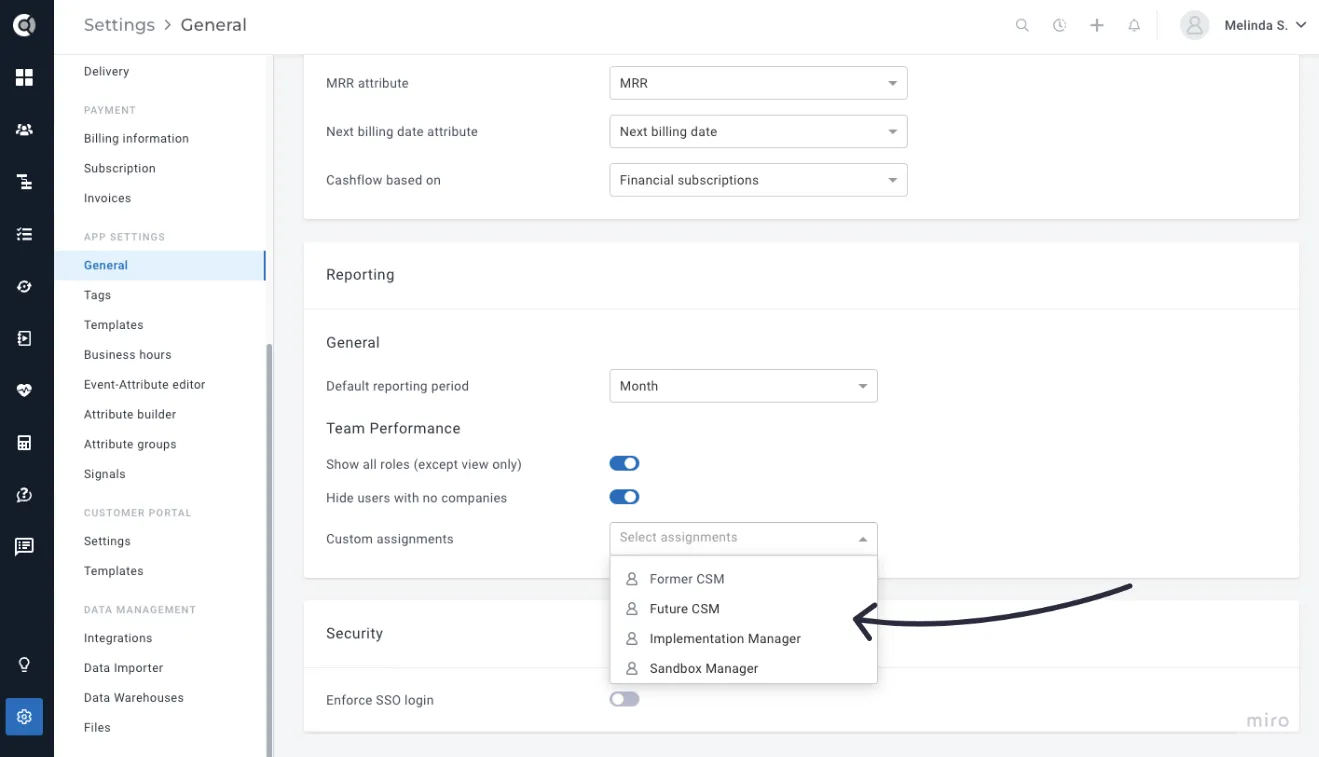Toggle Show all roles (except view only)
This screenshot has height=757, width=1319.
624,464
